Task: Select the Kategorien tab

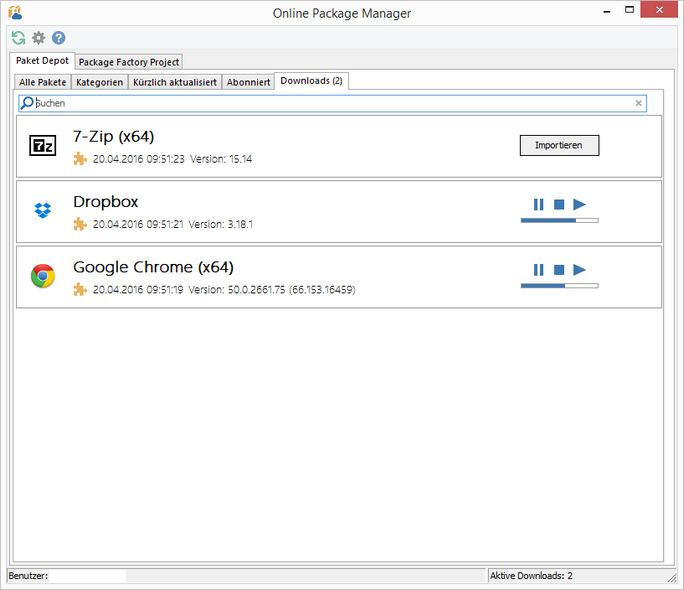Action: [99, 82]
